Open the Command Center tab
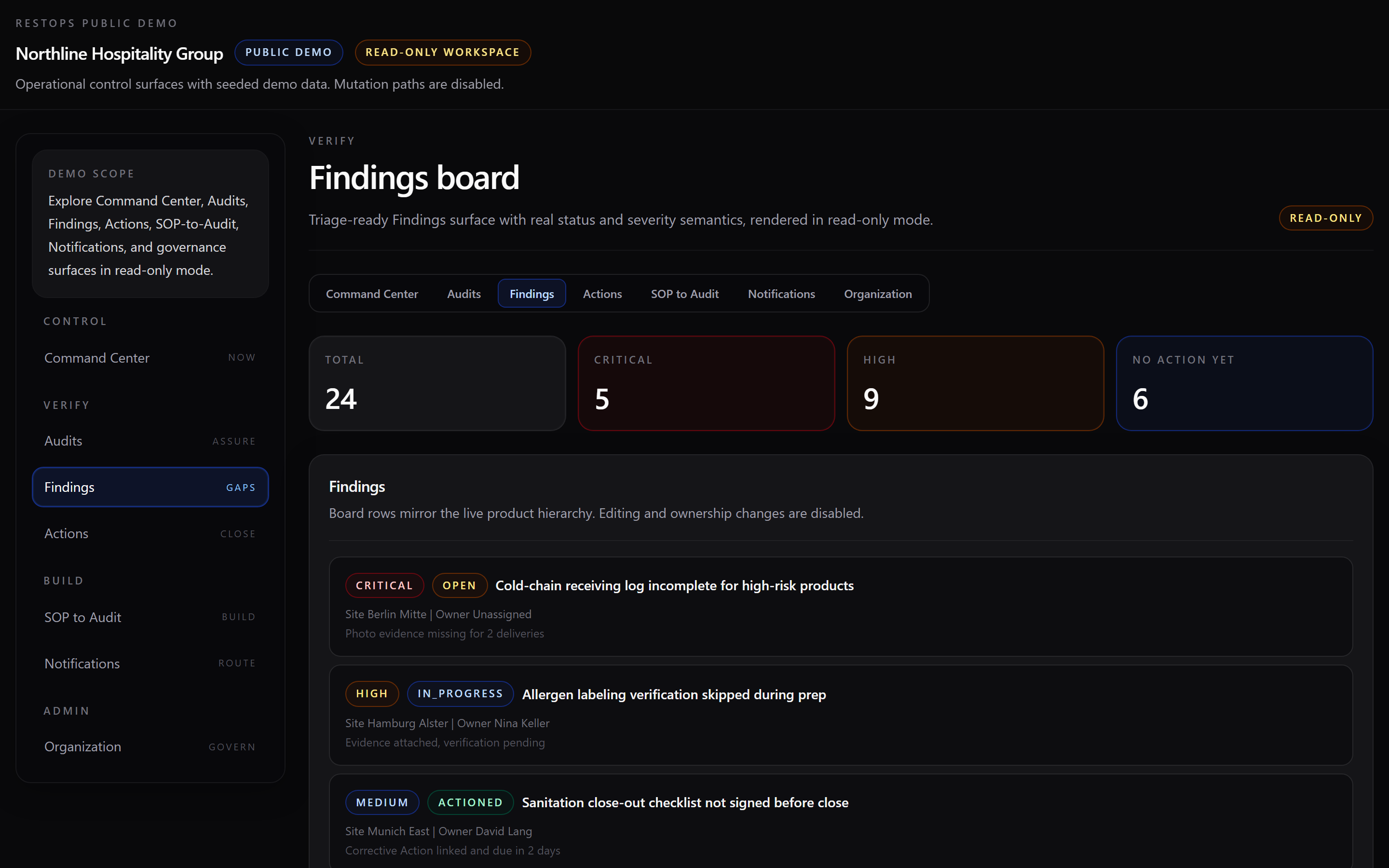This screenshot has height=868, width=1389. (372, 293)
